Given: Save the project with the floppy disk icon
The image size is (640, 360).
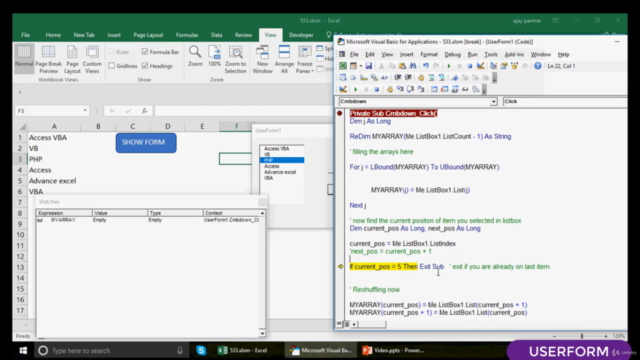Looking at the screenshot, I should [369, 66].
